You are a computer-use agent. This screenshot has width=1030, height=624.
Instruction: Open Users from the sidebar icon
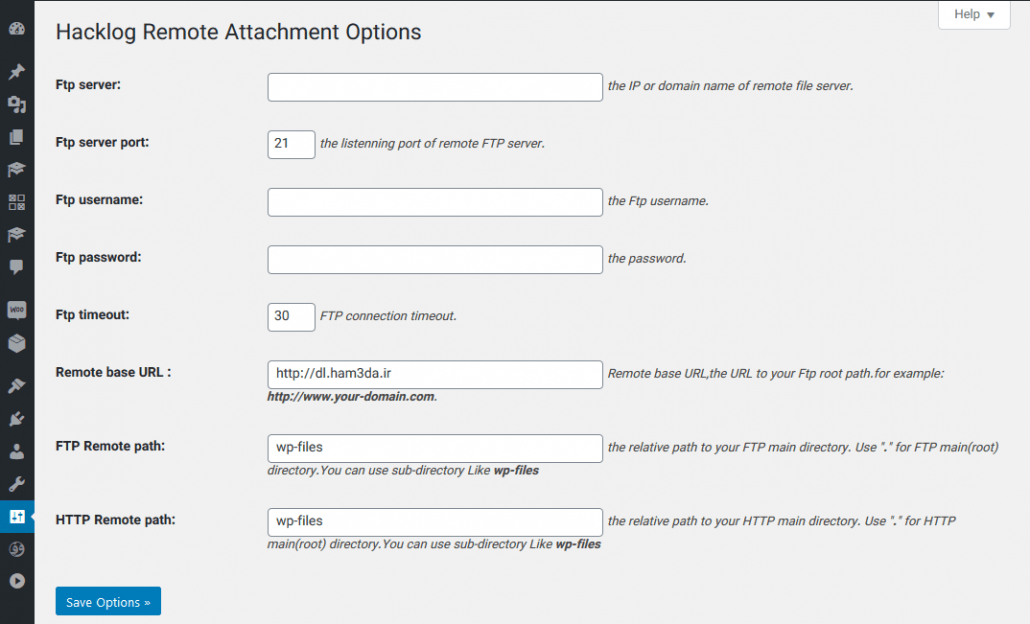17,451
